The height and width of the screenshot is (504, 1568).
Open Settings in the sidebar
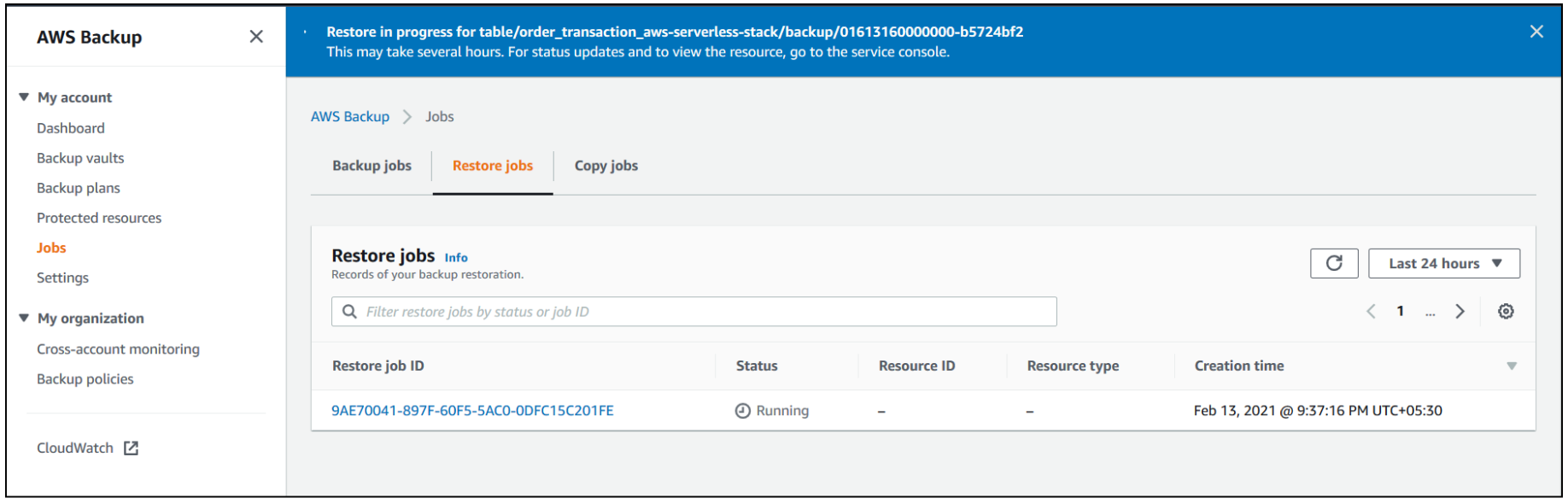pyautogui.click(x=62, y=278)
